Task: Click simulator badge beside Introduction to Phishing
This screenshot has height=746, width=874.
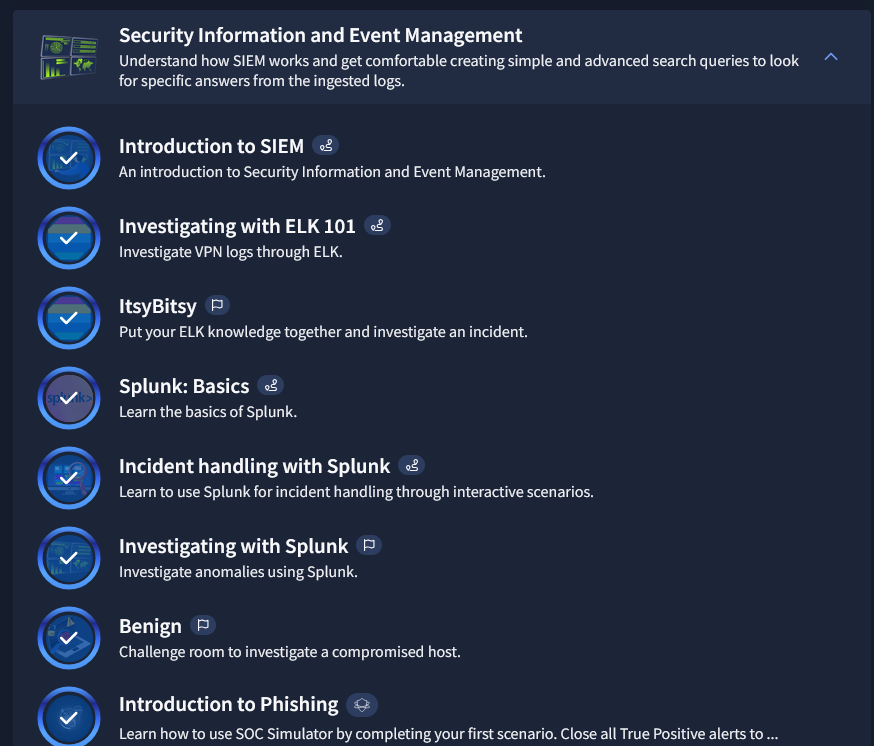Action: pos(362,706)
